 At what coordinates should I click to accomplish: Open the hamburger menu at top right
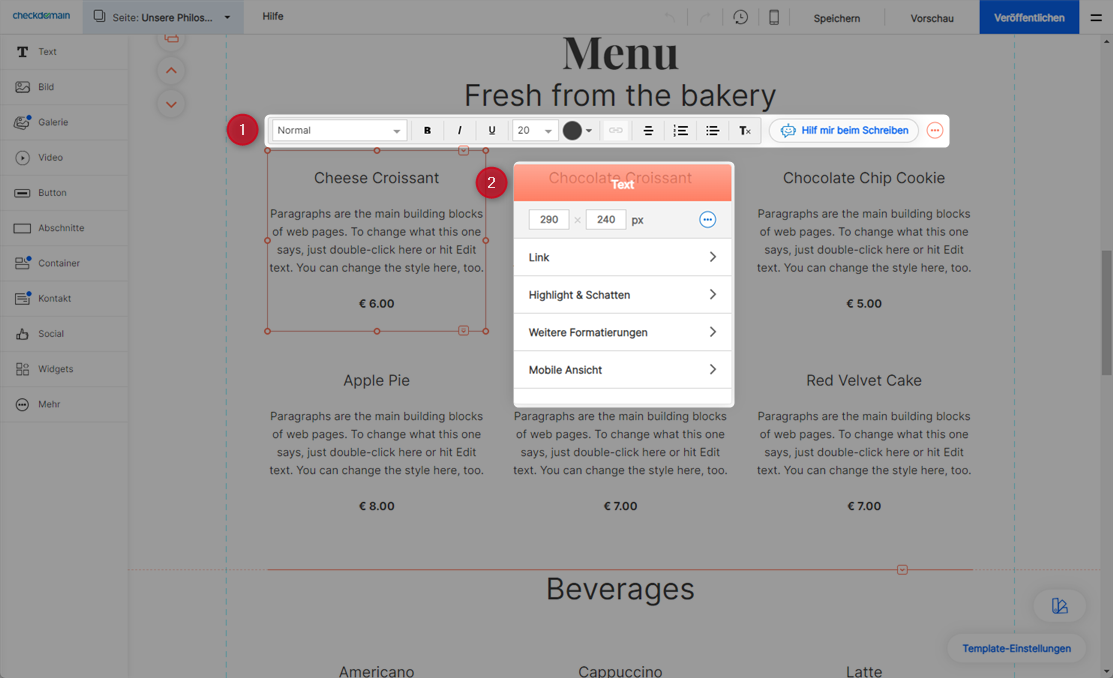1096,18
